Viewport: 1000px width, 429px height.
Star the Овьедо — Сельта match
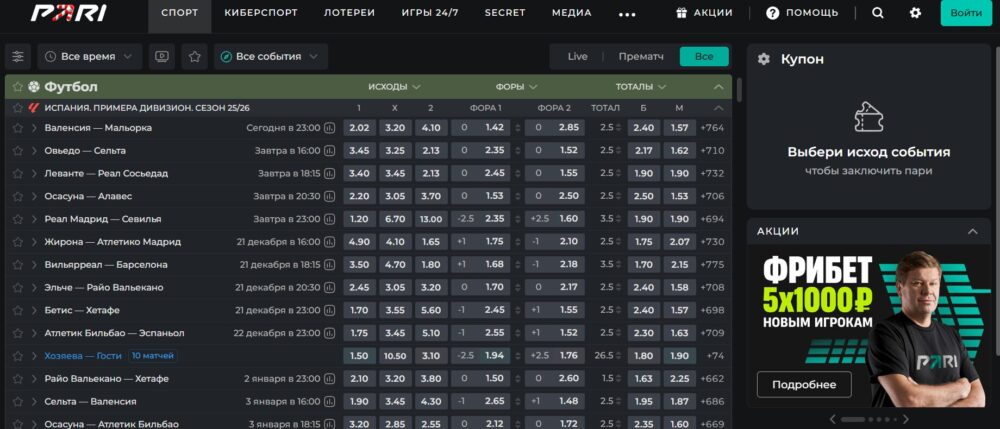coord(18,150)
